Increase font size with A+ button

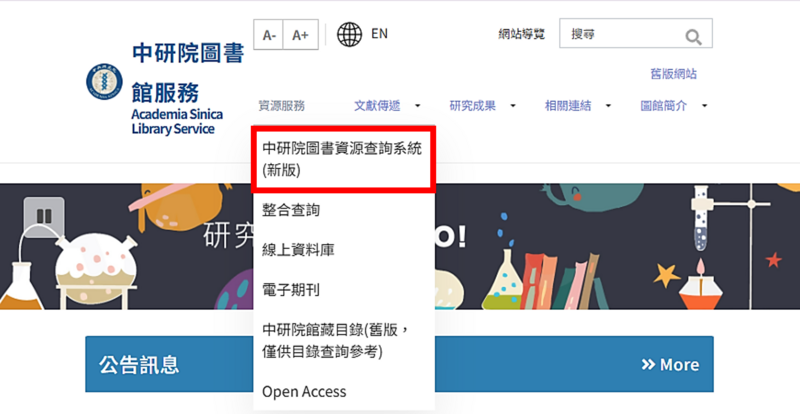[301, 35]
